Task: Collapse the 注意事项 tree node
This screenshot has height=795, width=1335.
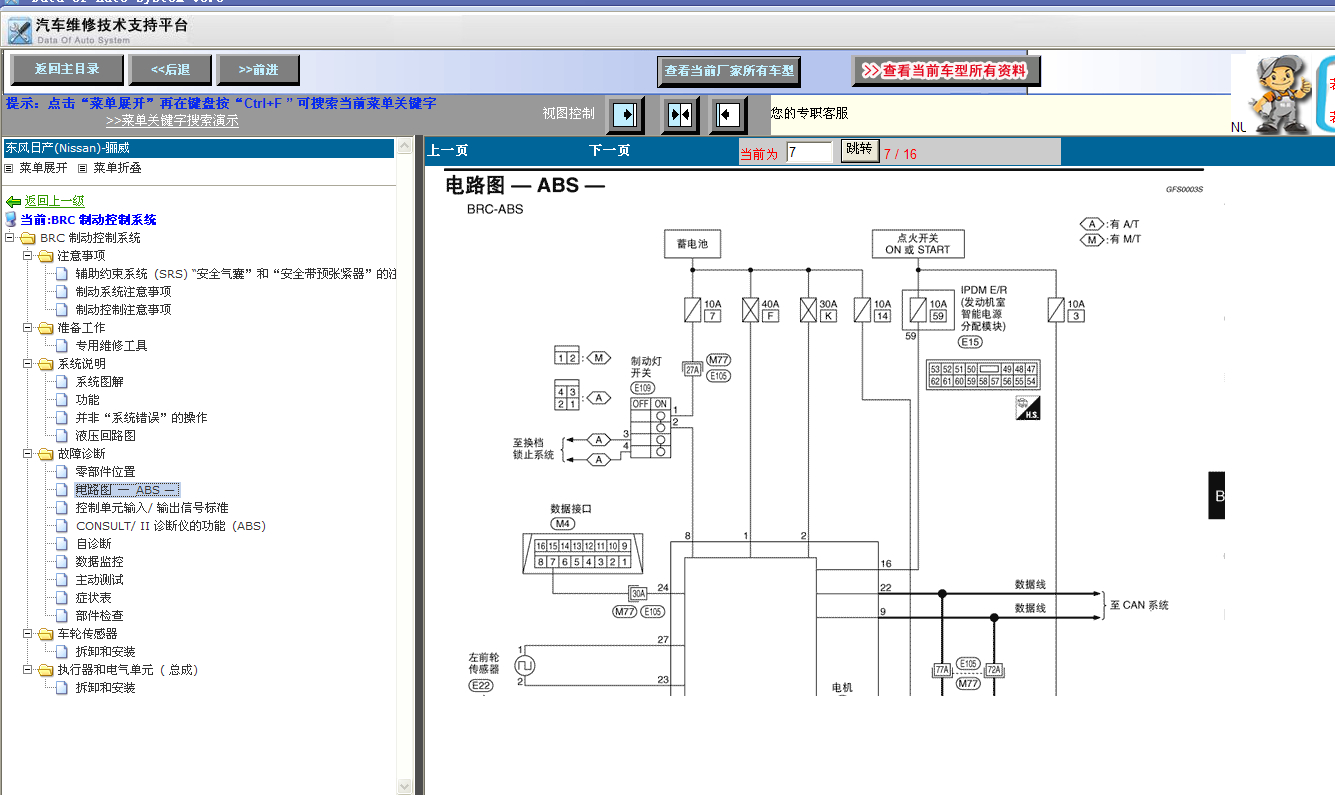Action: click(28, 256)
